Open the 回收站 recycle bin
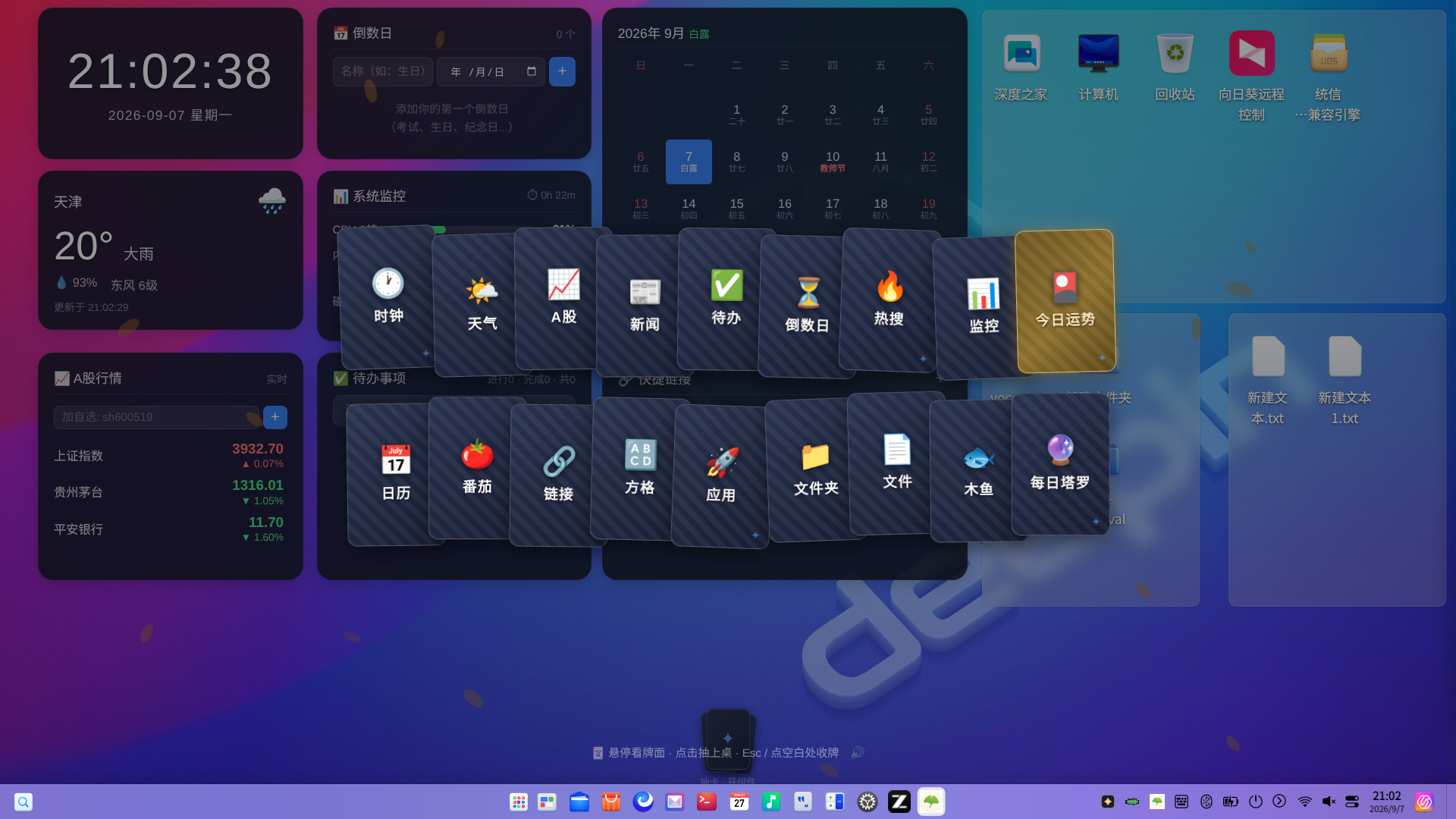The height and width of the screenshot is (819, 1456). click(1175, 68)
